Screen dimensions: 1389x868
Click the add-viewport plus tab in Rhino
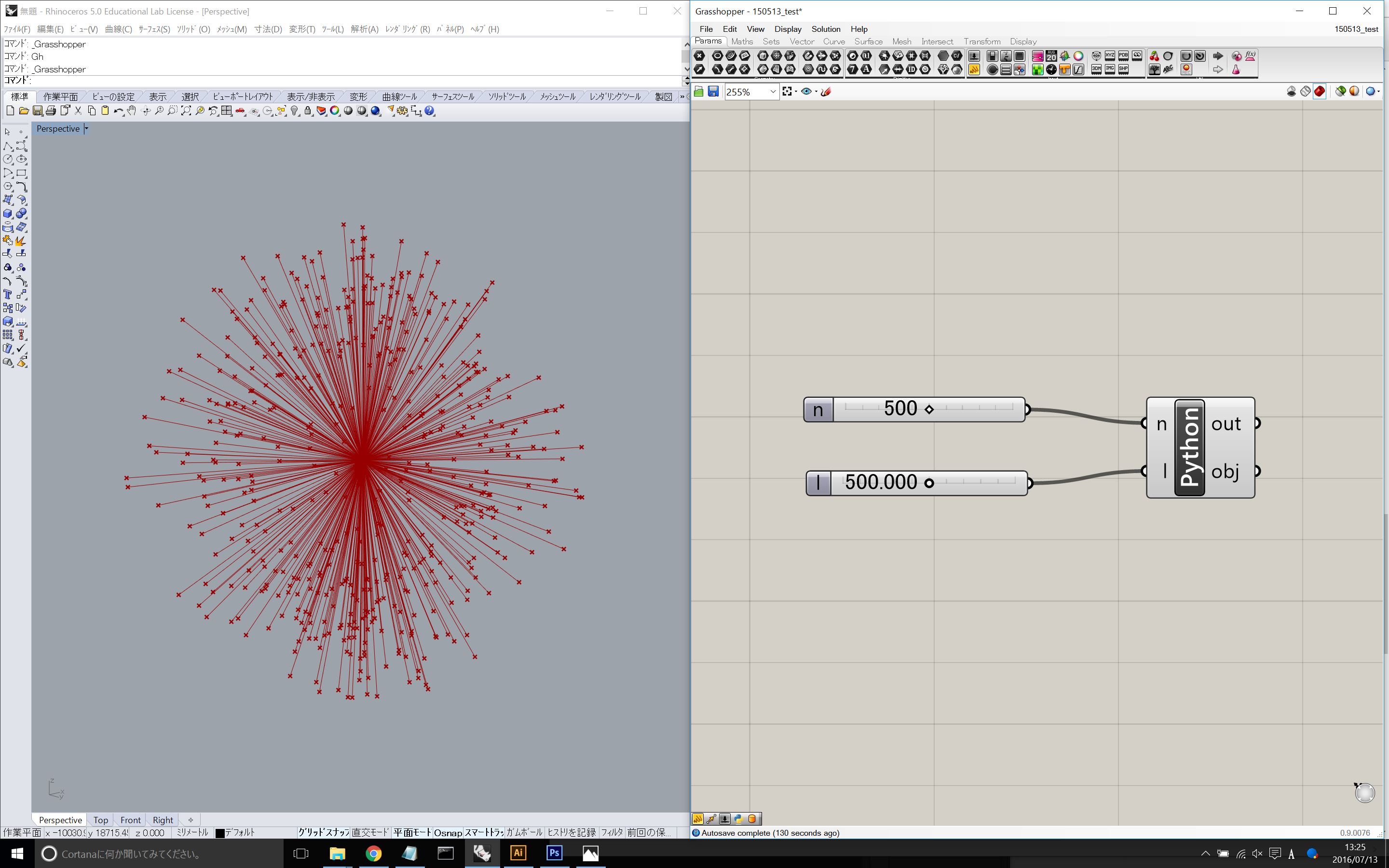(x=191, y=820)
